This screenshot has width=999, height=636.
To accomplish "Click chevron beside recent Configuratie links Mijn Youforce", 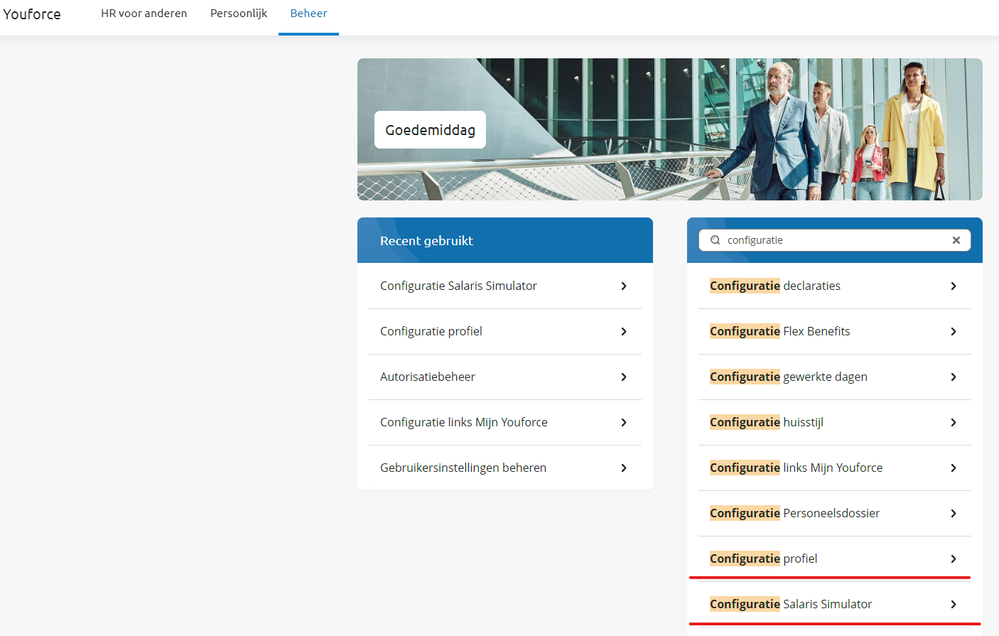I will (x=624, y=423).
